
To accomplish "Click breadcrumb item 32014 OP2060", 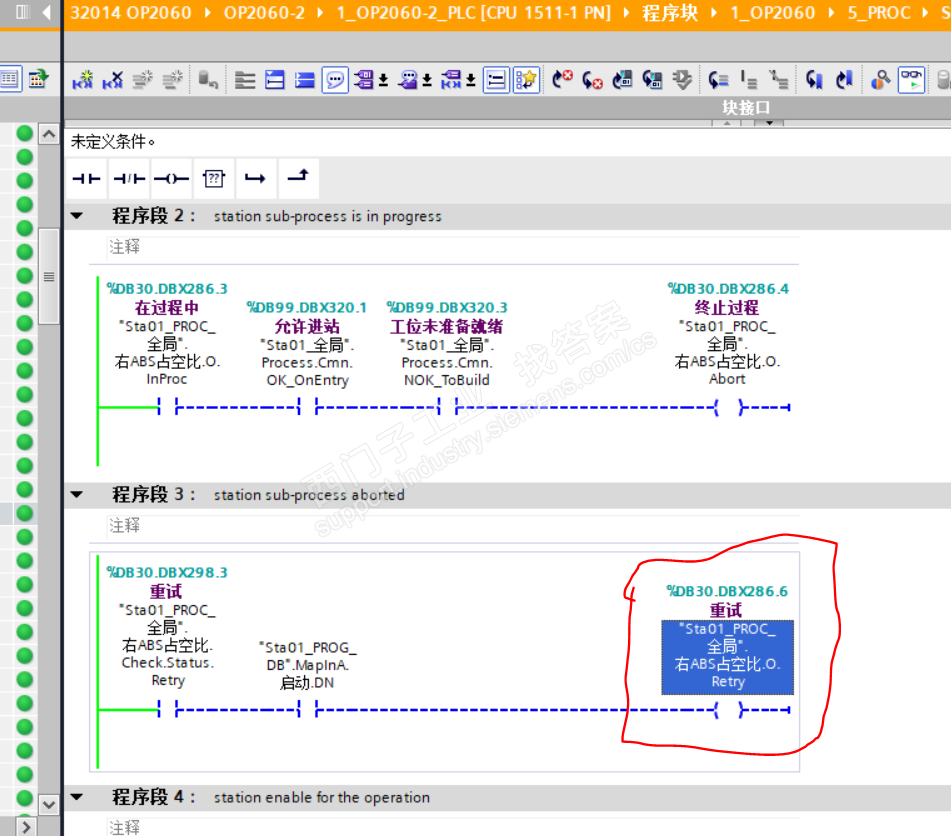I will pyautogui.click(x=131, y=13).
